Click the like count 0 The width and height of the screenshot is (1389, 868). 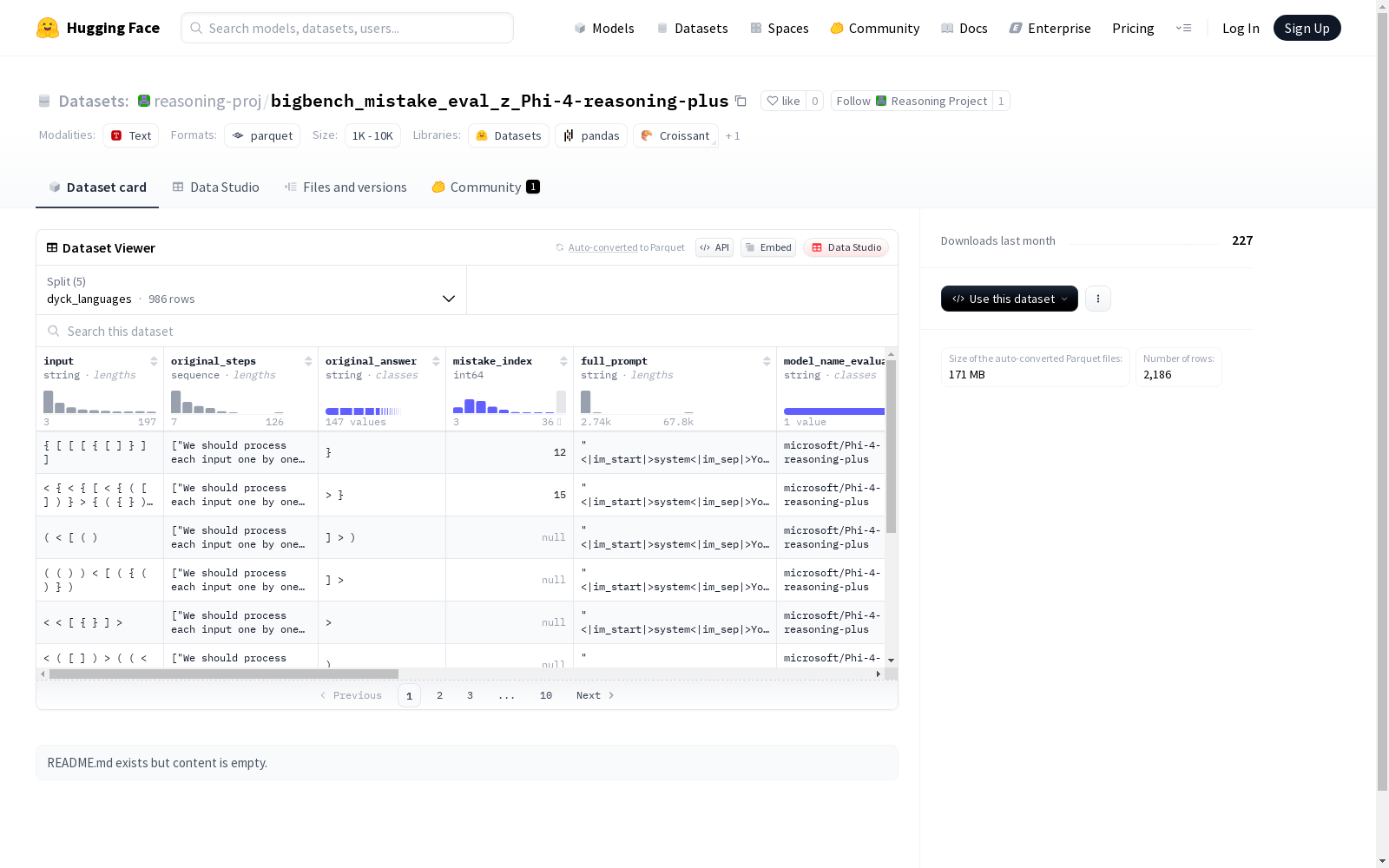(814, 101)
